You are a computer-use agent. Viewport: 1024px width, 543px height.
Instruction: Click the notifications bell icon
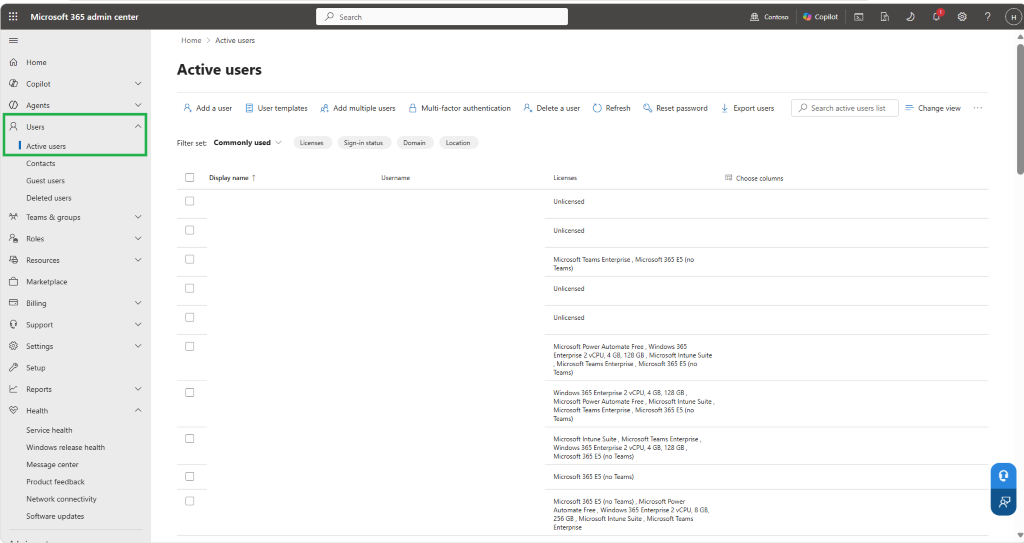[936, 16]
